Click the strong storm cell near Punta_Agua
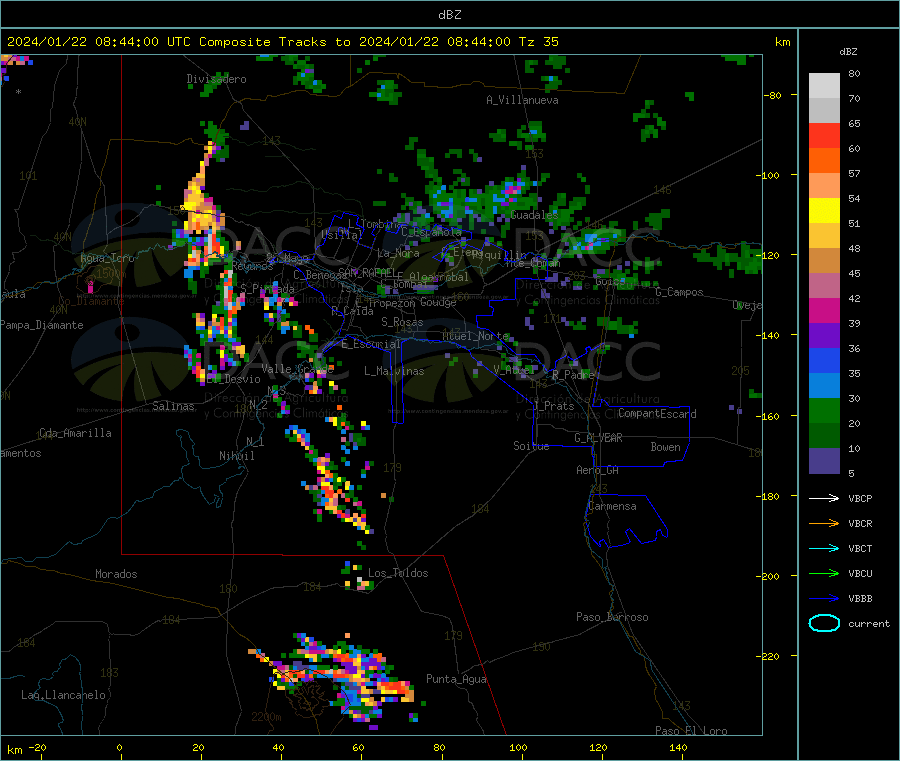 [396, 688]
